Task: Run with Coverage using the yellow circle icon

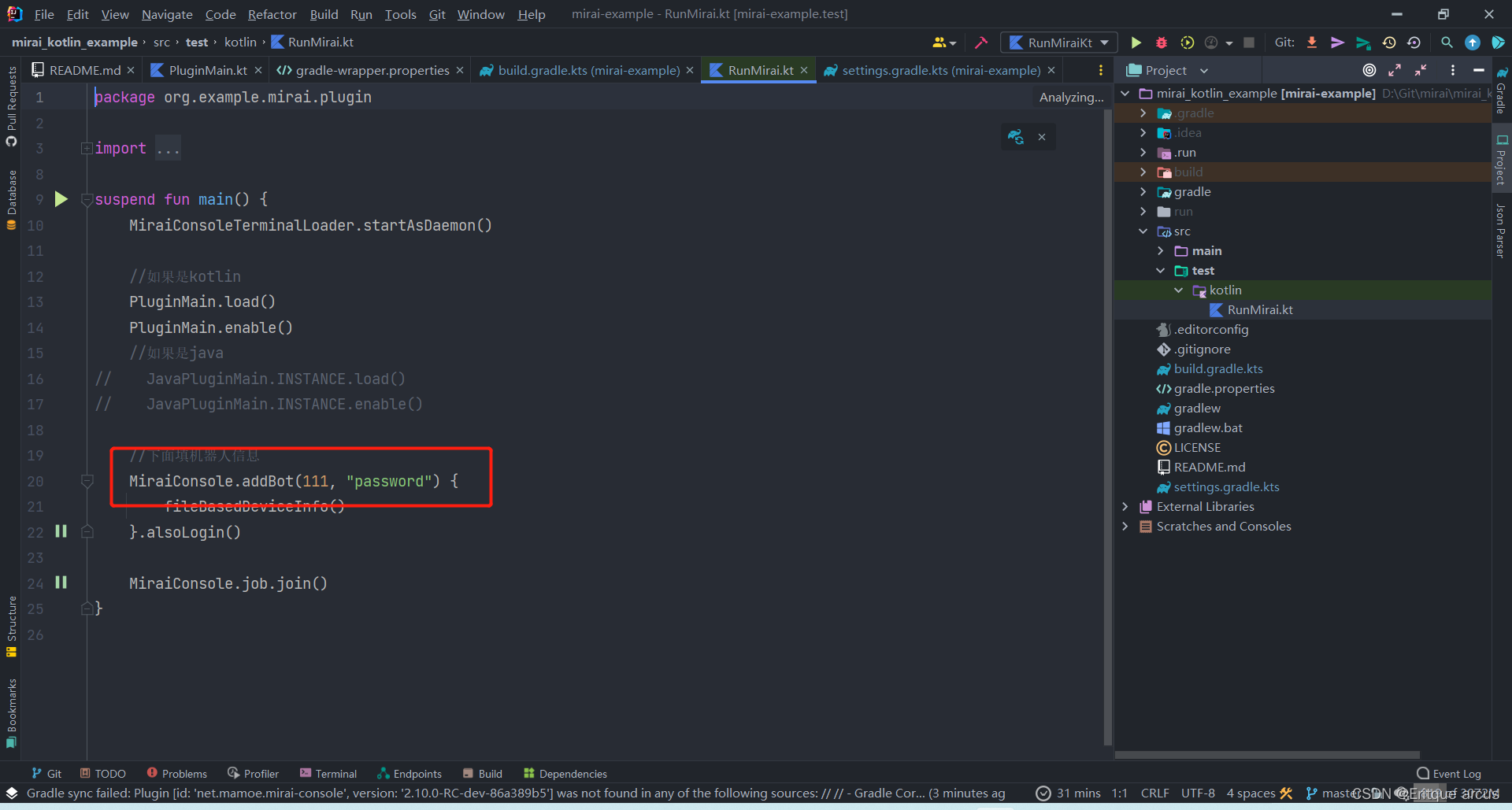Action: coord(1187,43)
